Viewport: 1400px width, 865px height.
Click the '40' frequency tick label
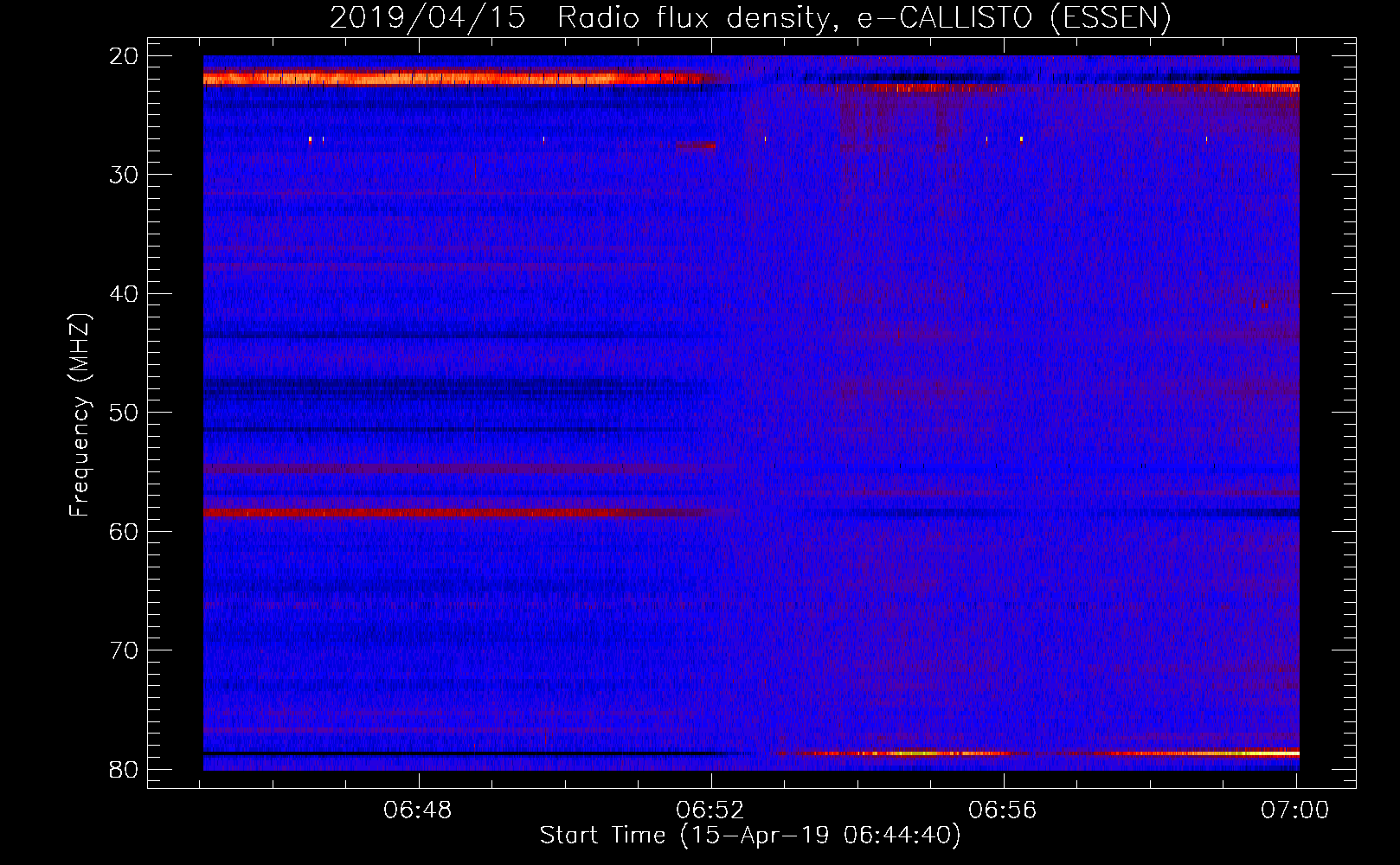tap(124, 294)
